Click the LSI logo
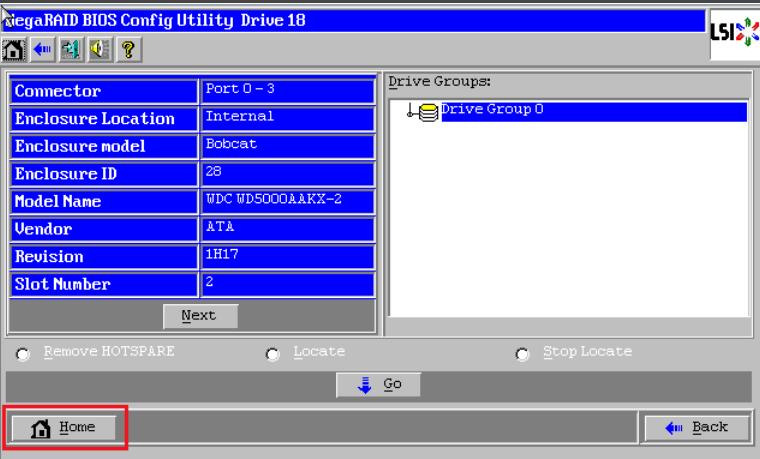Screen dimensions: 760x459 pyautogui.click(x=735, y=33)
